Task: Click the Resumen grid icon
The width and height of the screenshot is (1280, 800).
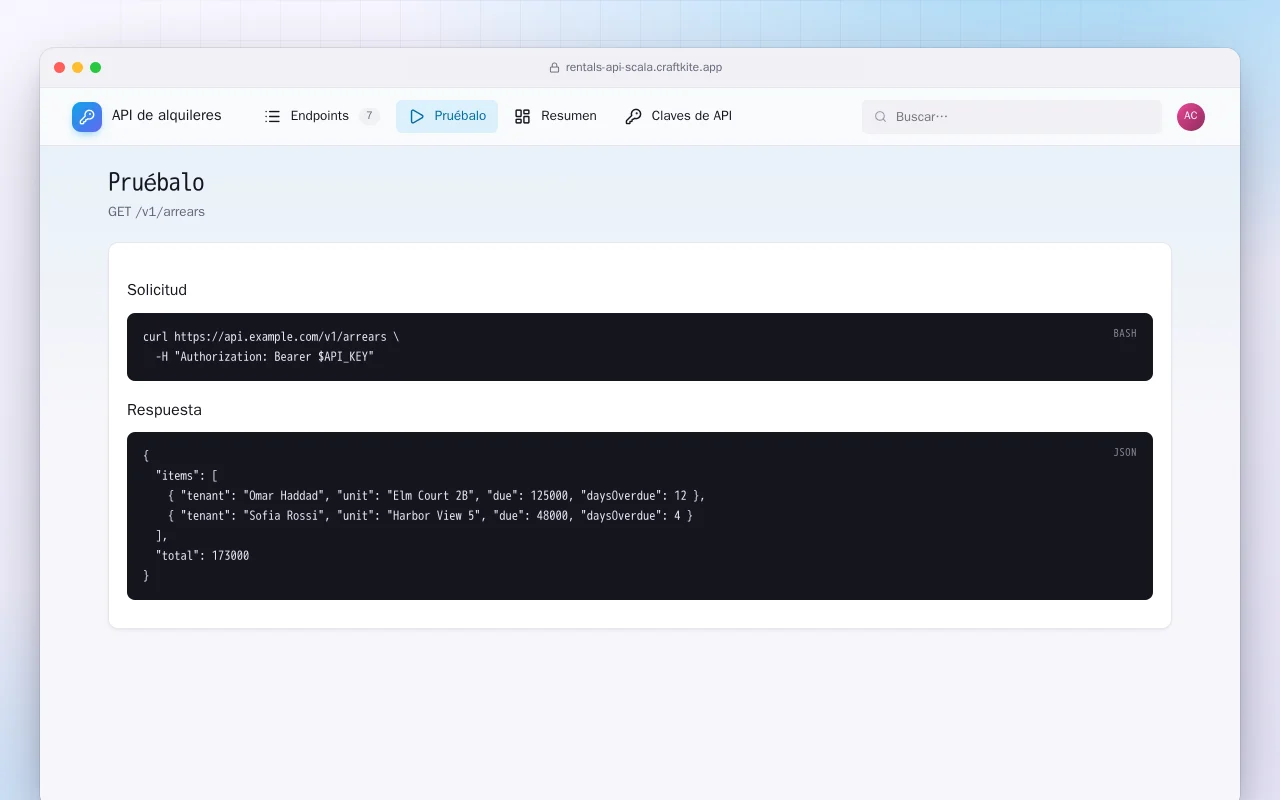Action: click(522, 116)
